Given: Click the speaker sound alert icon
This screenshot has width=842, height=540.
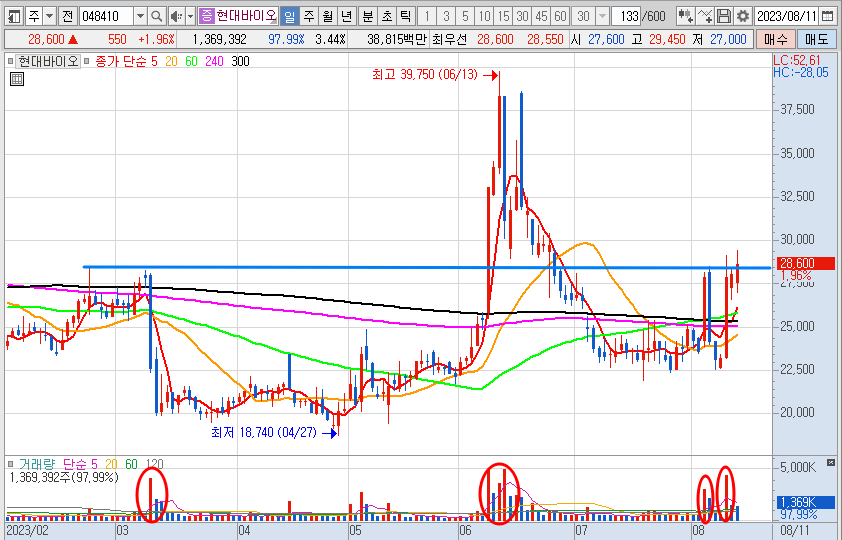Looking at the screenshot, I should click(176, 16).
